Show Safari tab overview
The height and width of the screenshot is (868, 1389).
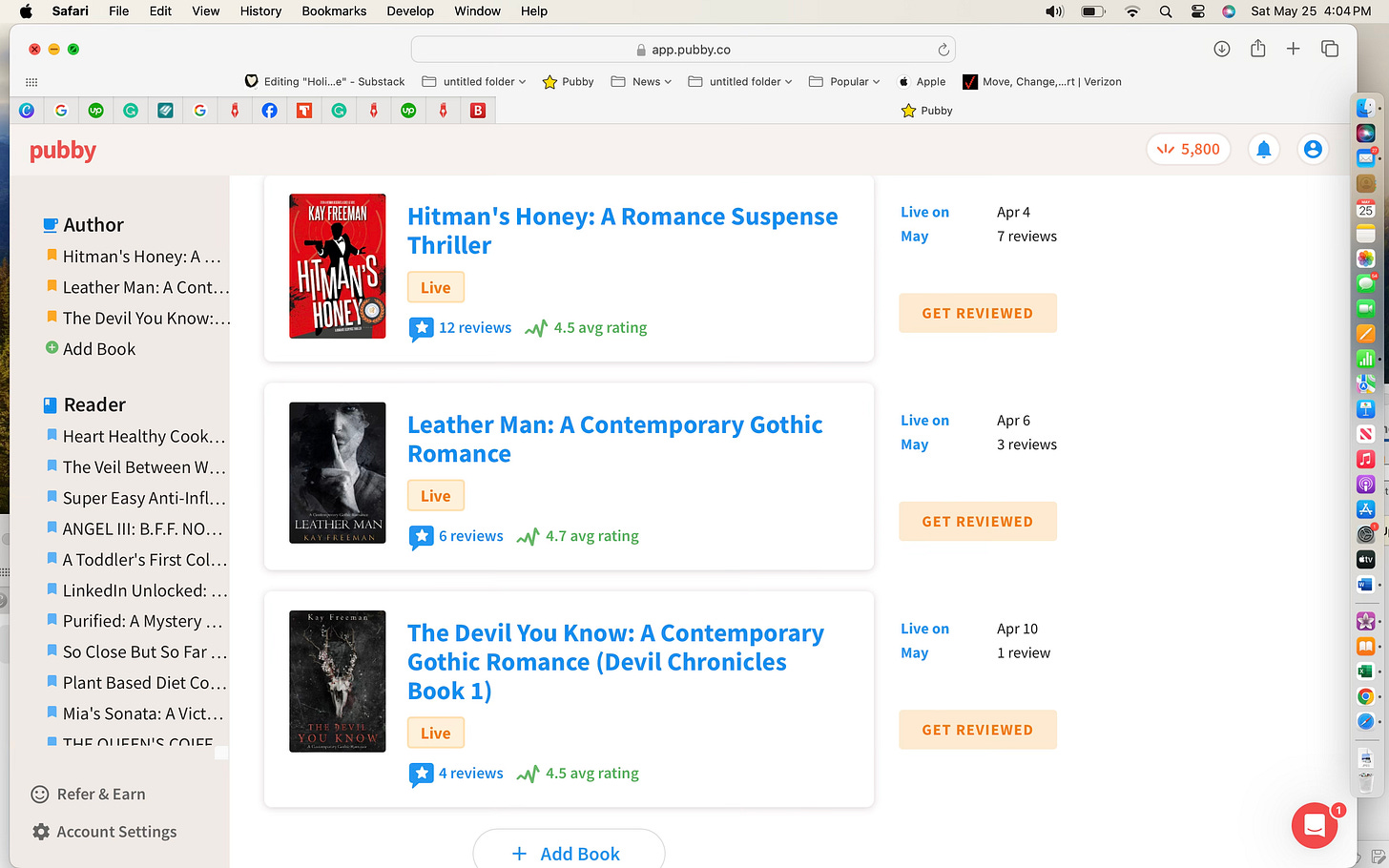pos(1330,49)
